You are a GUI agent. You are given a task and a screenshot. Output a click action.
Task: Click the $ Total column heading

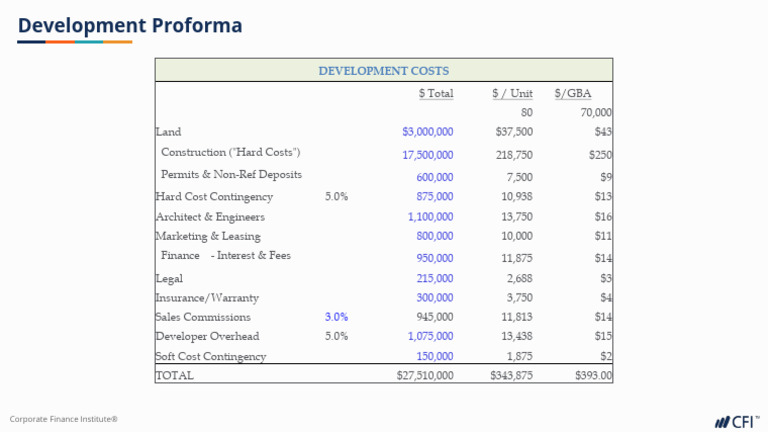(435, 94)
